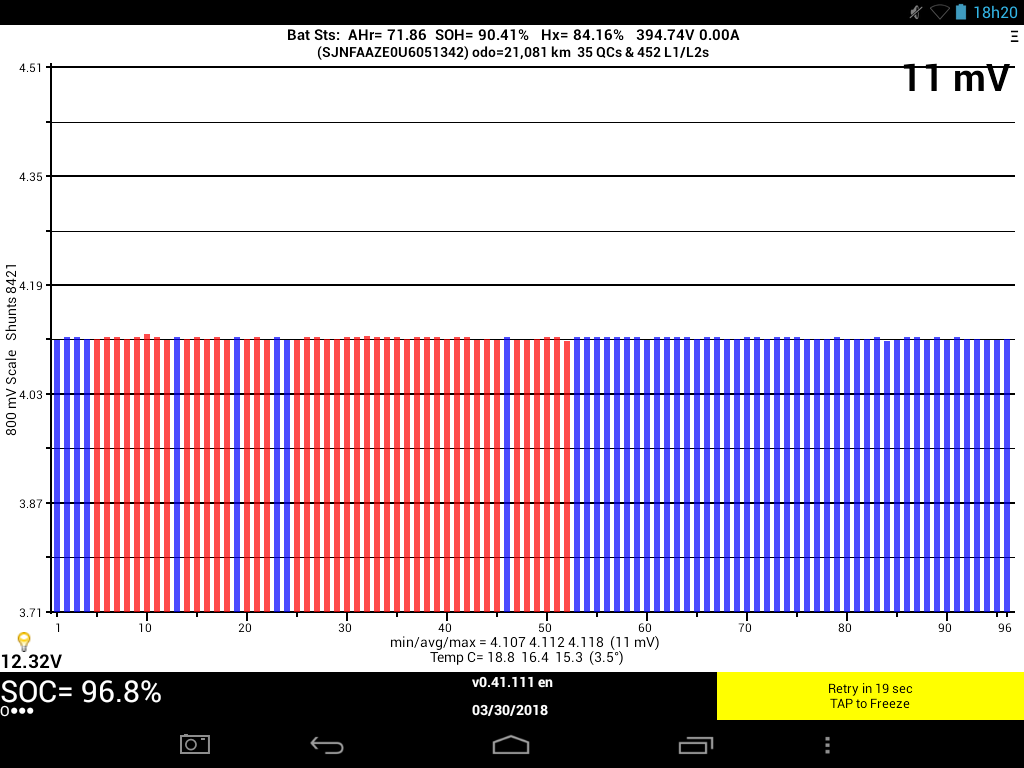Tap the large 11 mV label
Image resolution: width=1024 pixels, height=768 pixels.
955,79
